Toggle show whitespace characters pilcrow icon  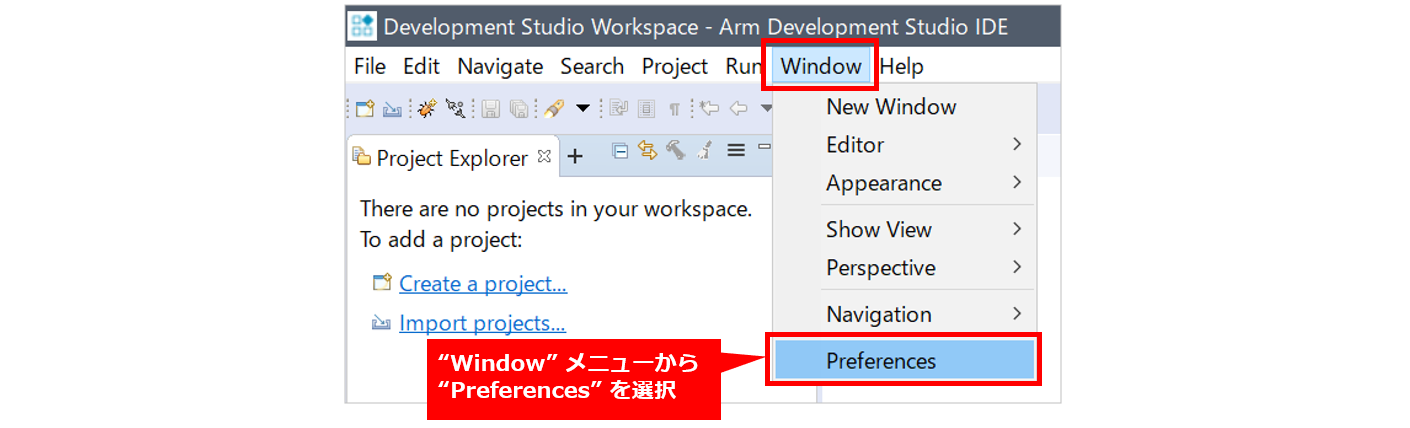[674, 109]
